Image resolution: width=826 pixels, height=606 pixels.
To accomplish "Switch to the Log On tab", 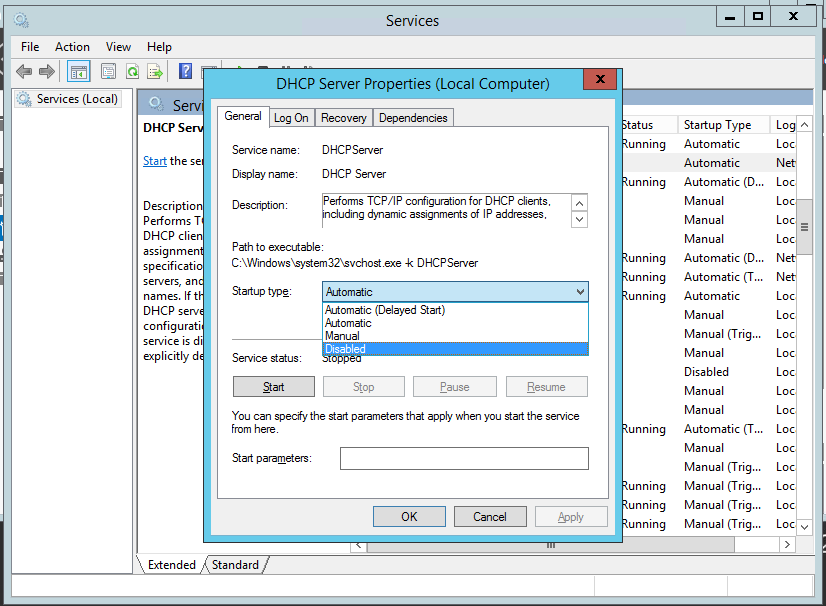I will pos(291,118).
